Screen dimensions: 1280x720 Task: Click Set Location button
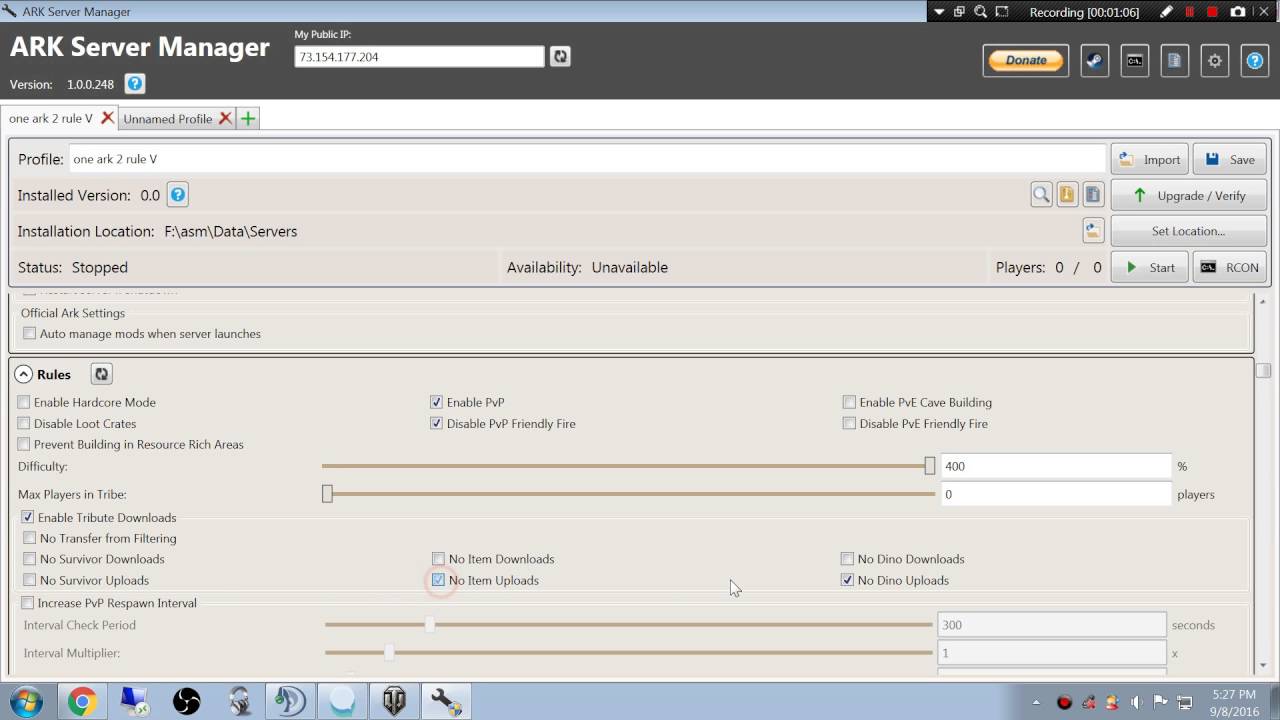click(x=1189, y=231)
